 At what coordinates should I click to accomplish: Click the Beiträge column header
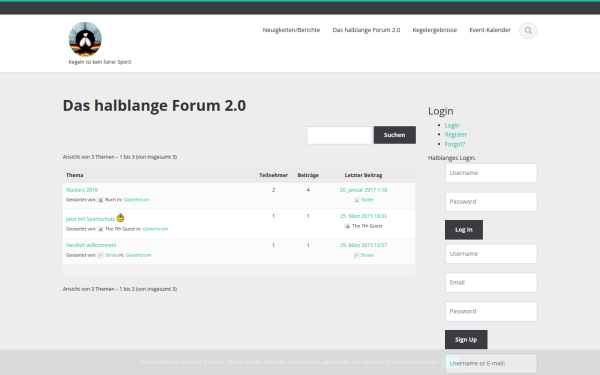(x=308, y=175)
